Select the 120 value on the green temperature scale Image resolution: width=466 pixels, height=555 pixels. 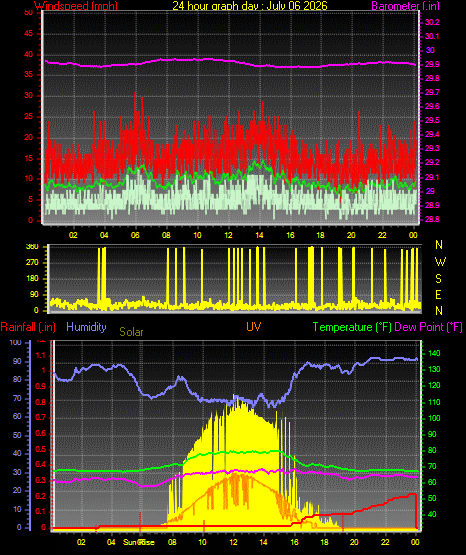(x=434, y=386)
